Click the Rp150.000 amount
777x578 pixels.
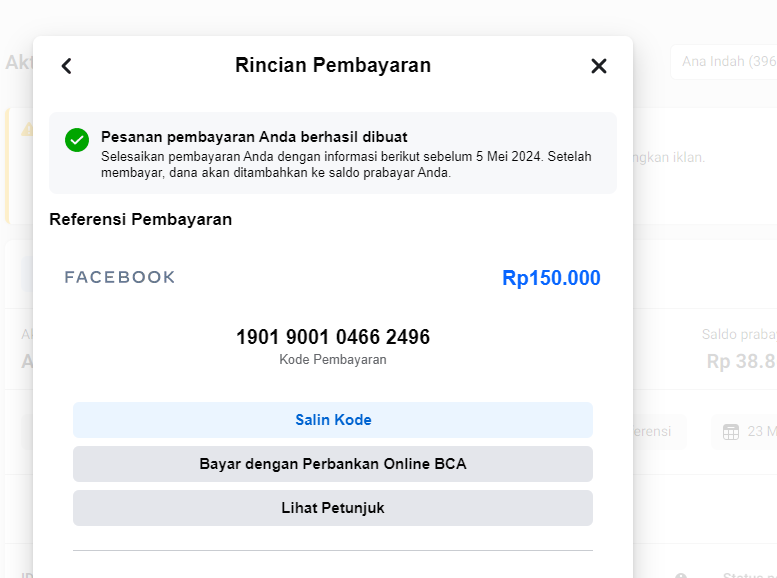551,278
